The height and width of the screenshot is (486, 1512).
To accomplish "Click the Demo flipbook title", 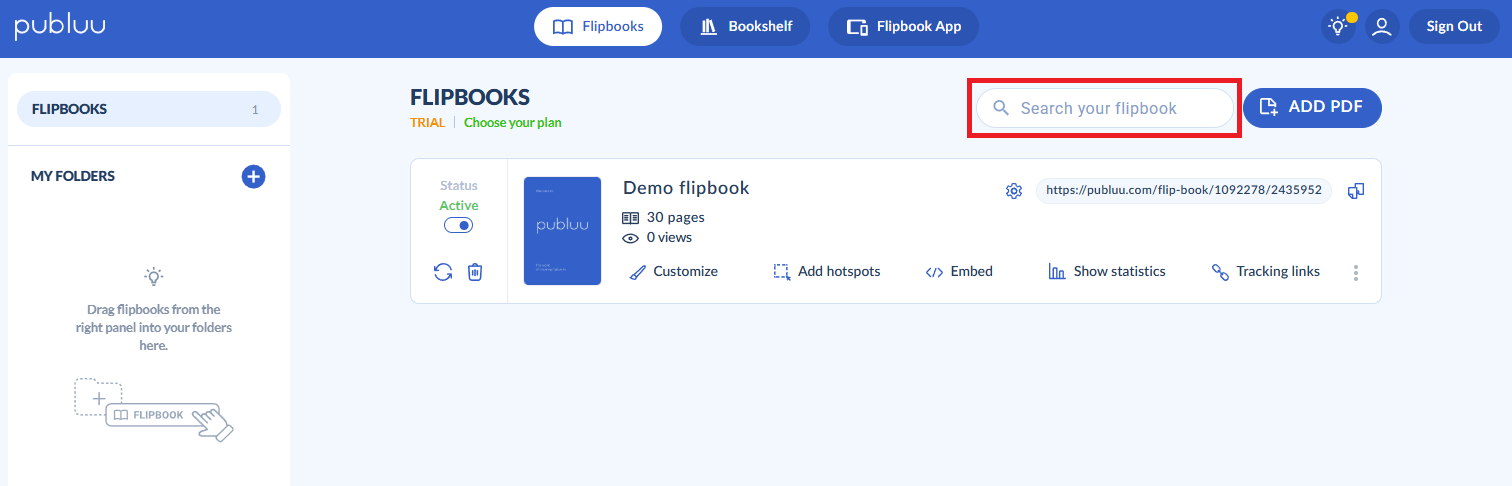I will 686,188.
